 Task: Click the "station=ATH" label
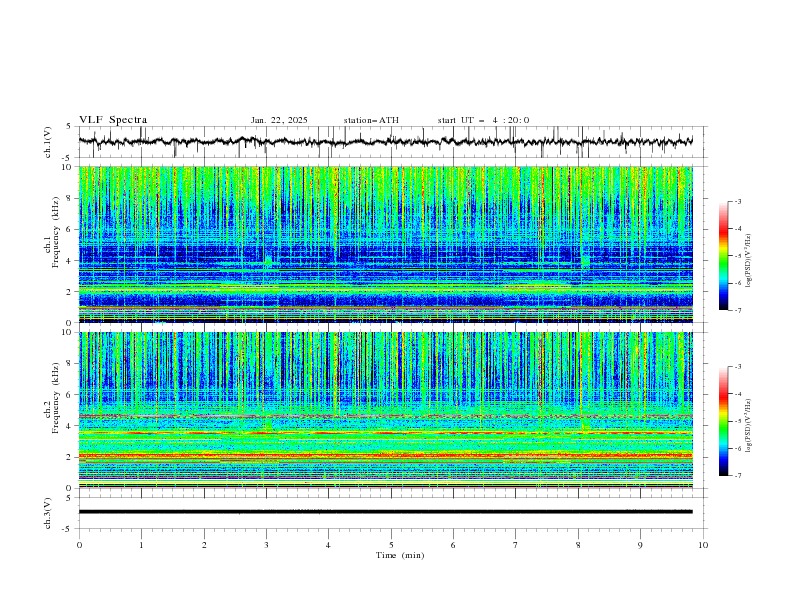[x=371, y=120]
